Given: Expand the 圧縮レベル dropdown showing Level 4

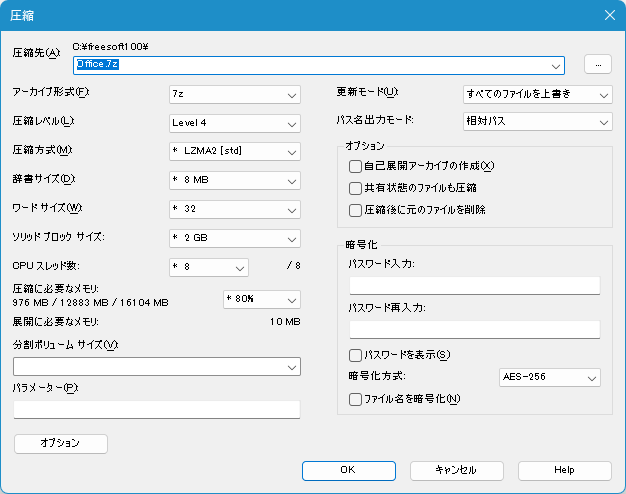Looking at the screenshot, I should (x=235, y=123).
